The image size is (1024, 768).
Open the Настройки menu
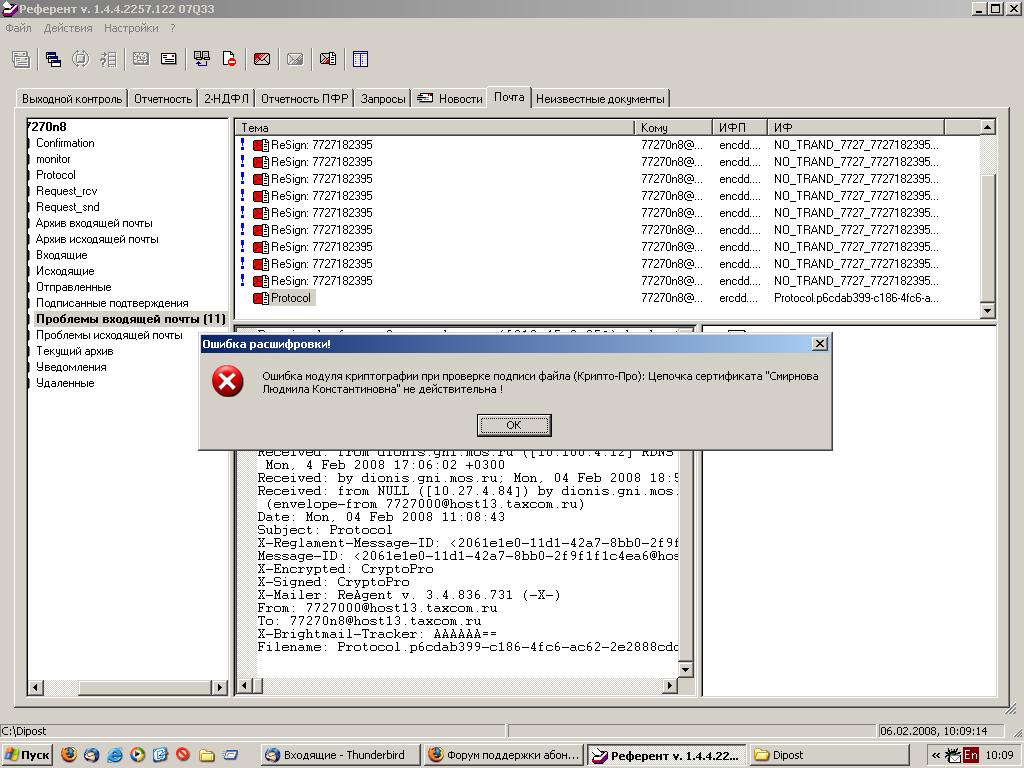coord(131,28)
